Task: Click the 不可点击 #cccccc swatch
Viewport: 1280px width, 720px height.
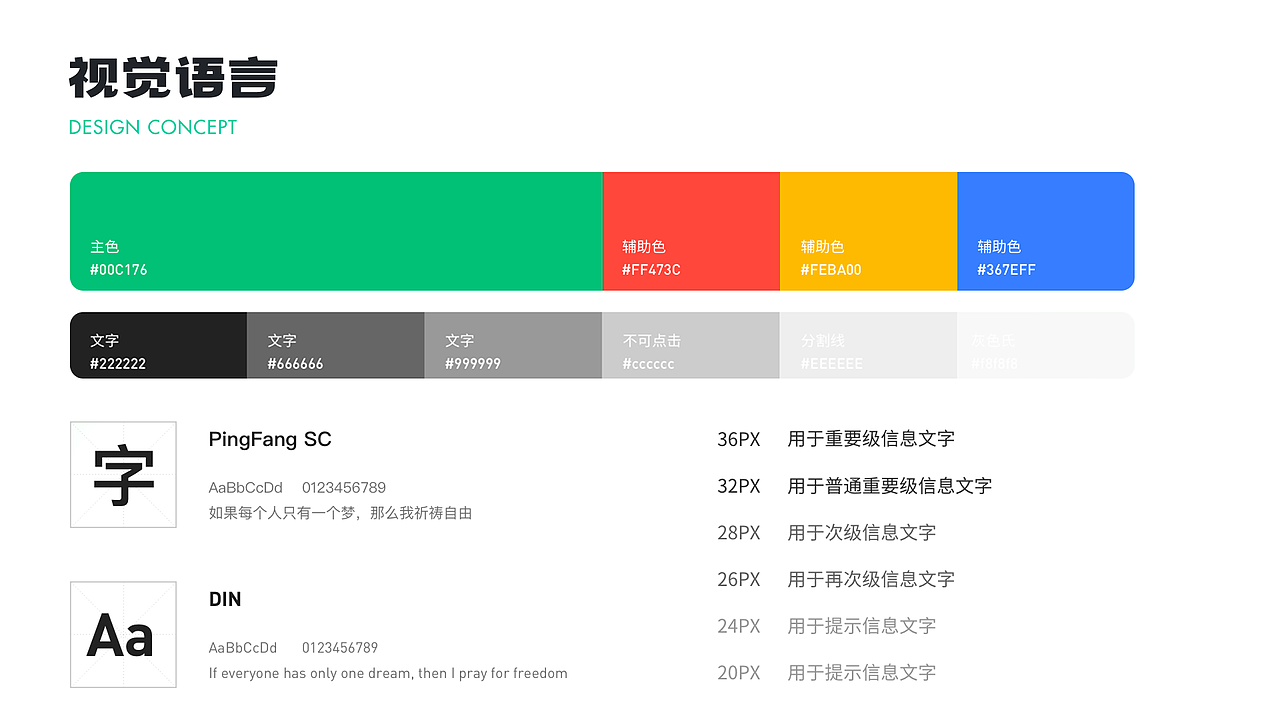Action: tap(690, 345)
